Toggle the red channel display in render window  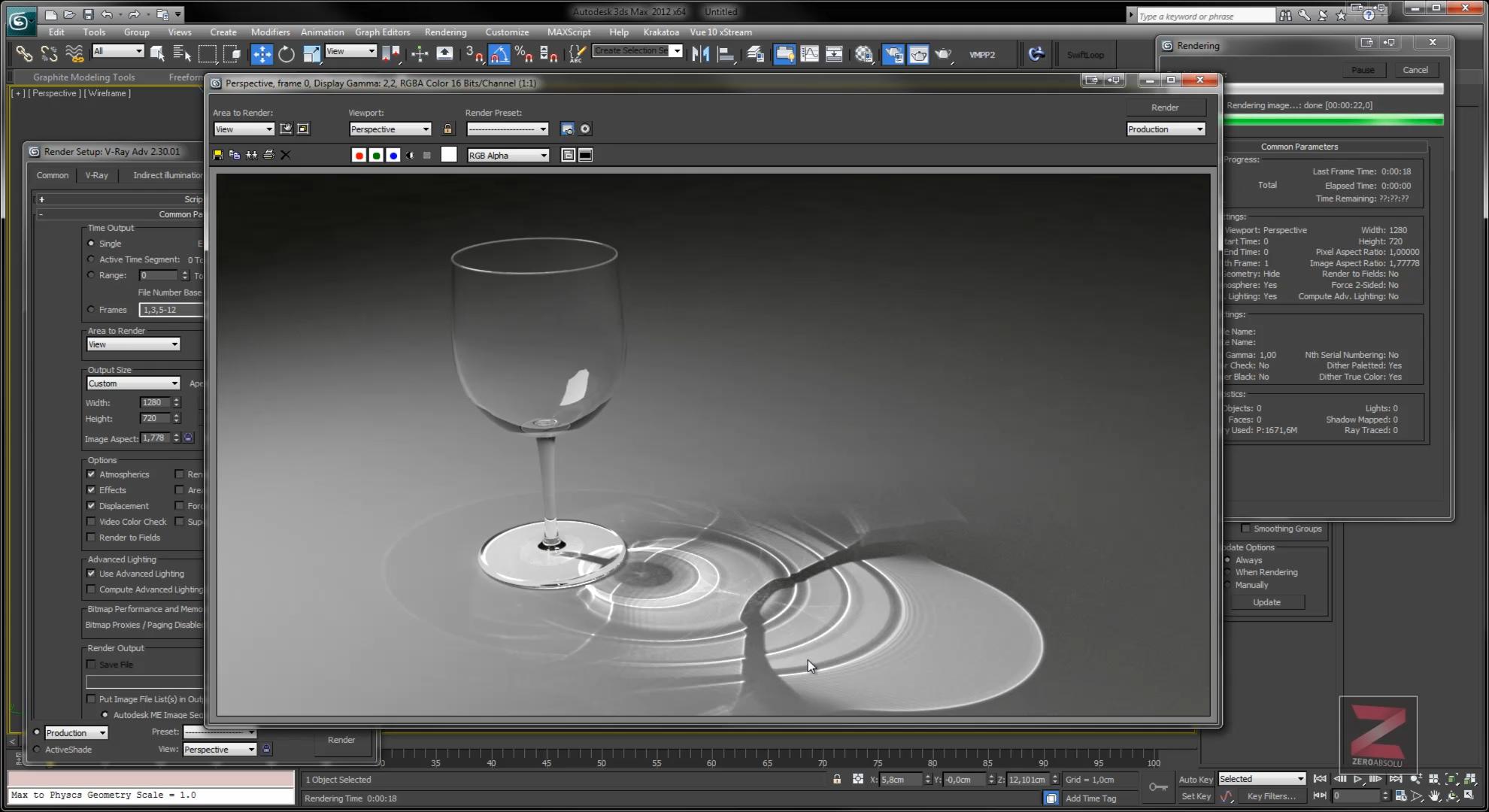point(359,155)
